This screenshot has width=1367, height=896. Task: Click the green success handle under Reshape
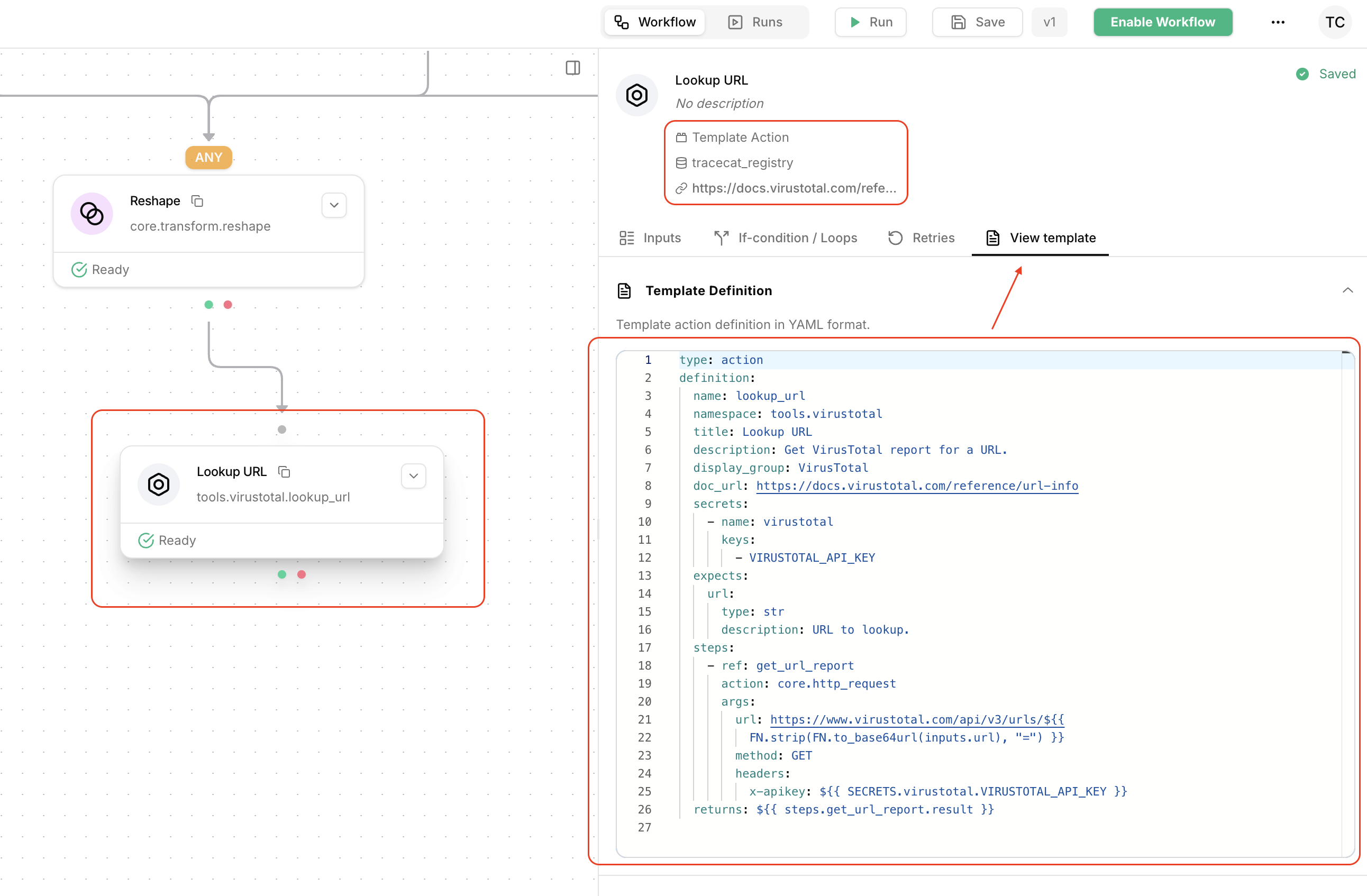click(209, 305)
